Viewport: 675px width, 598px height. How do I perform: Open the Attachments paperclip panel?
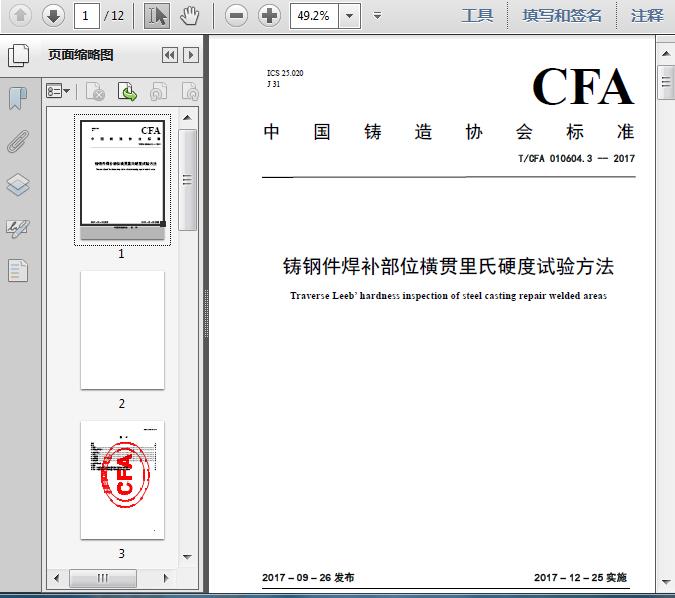pyautogui.click(x=18, y=141)
